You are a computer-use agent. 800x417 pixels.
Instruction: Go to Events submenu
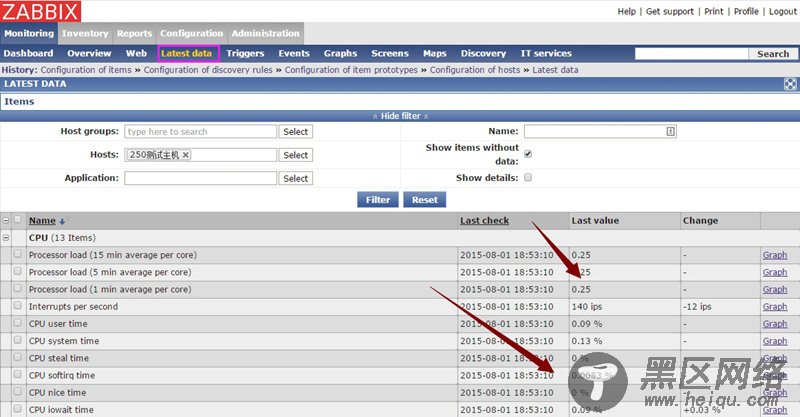pyautogui.click(x=294, y=53)
